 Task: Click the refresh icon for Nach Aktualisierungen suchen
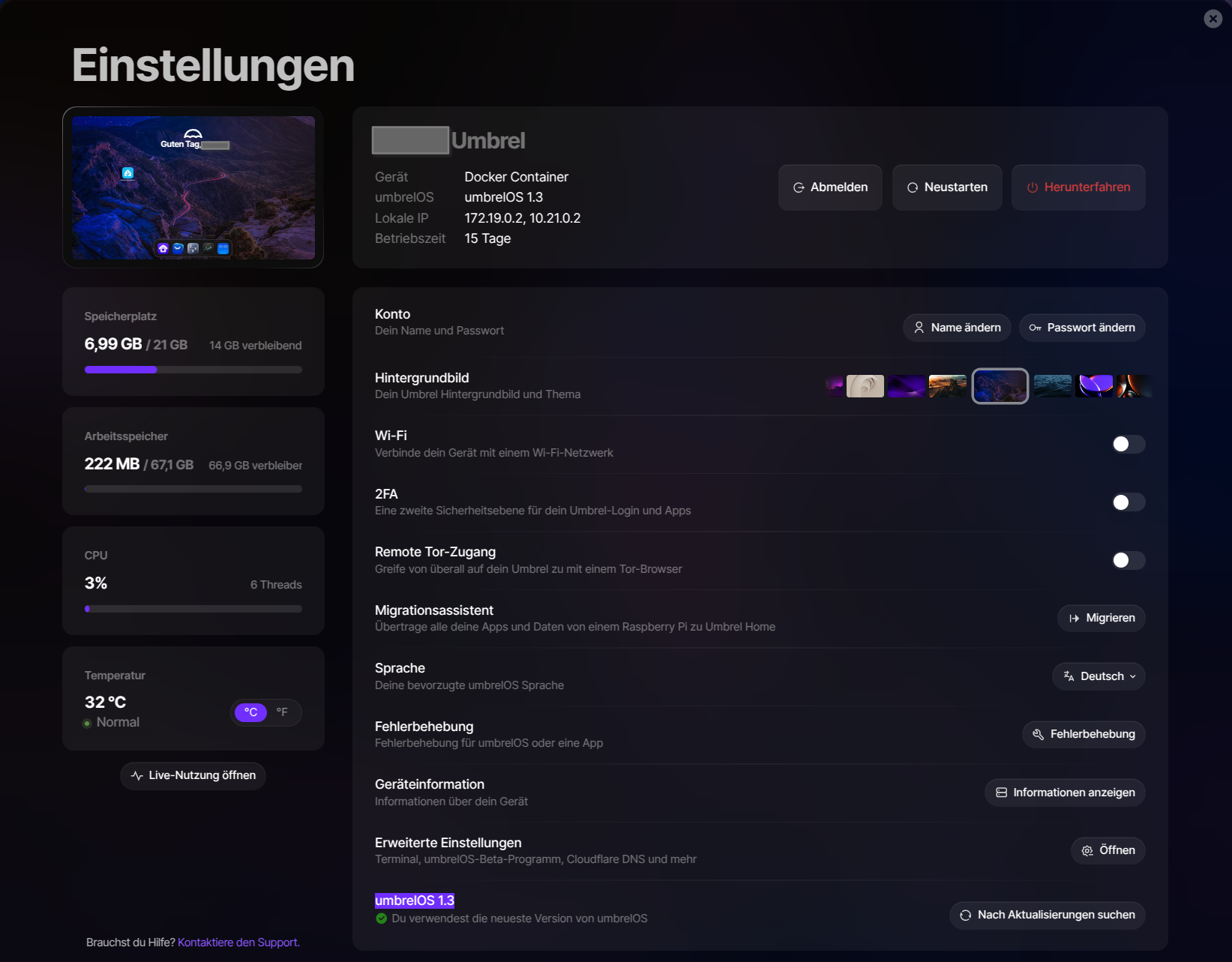pos(965,915)
